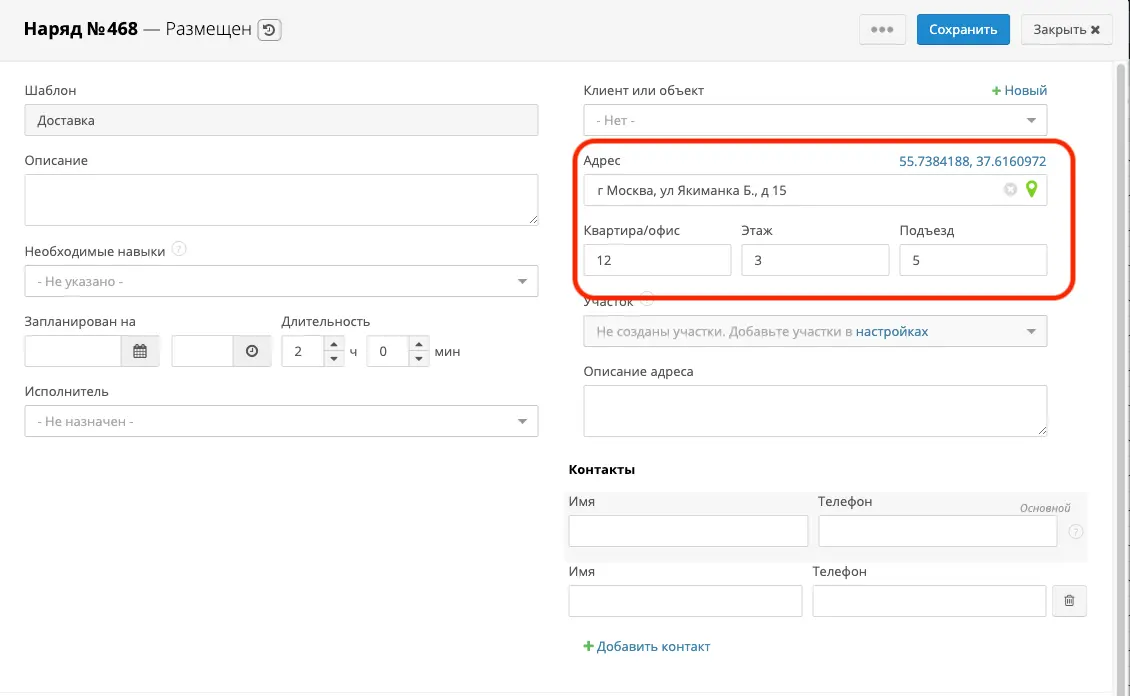Image resolution: width=1130 pixels, height=696 pixels.
Task: Decrease duration minutes with down arrow
Action: tap(419, 359)
